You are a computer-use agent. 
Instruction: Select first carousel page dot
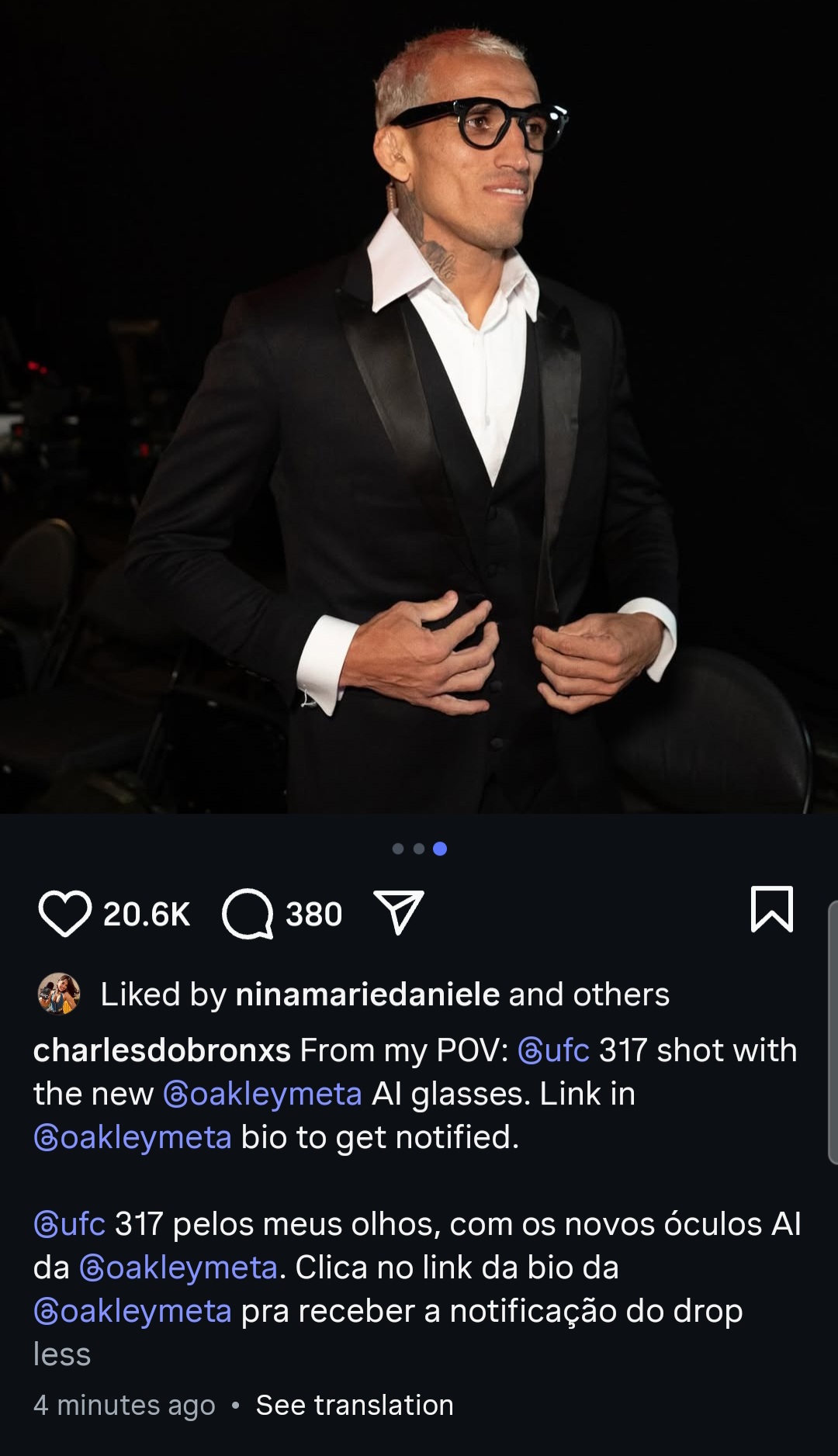coord(398,849)
